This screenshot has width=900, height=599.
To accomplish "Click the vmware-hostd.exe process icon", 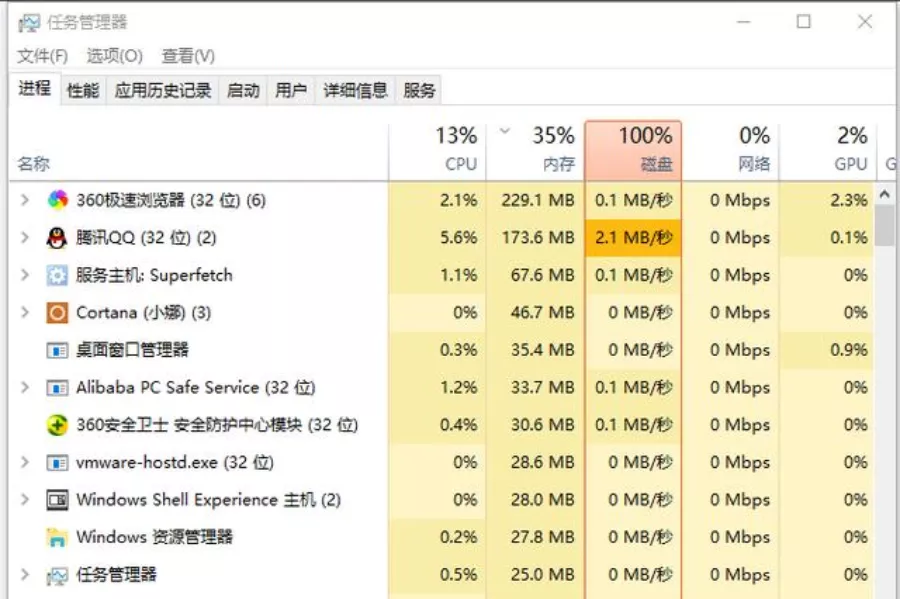I will [56, 462].
